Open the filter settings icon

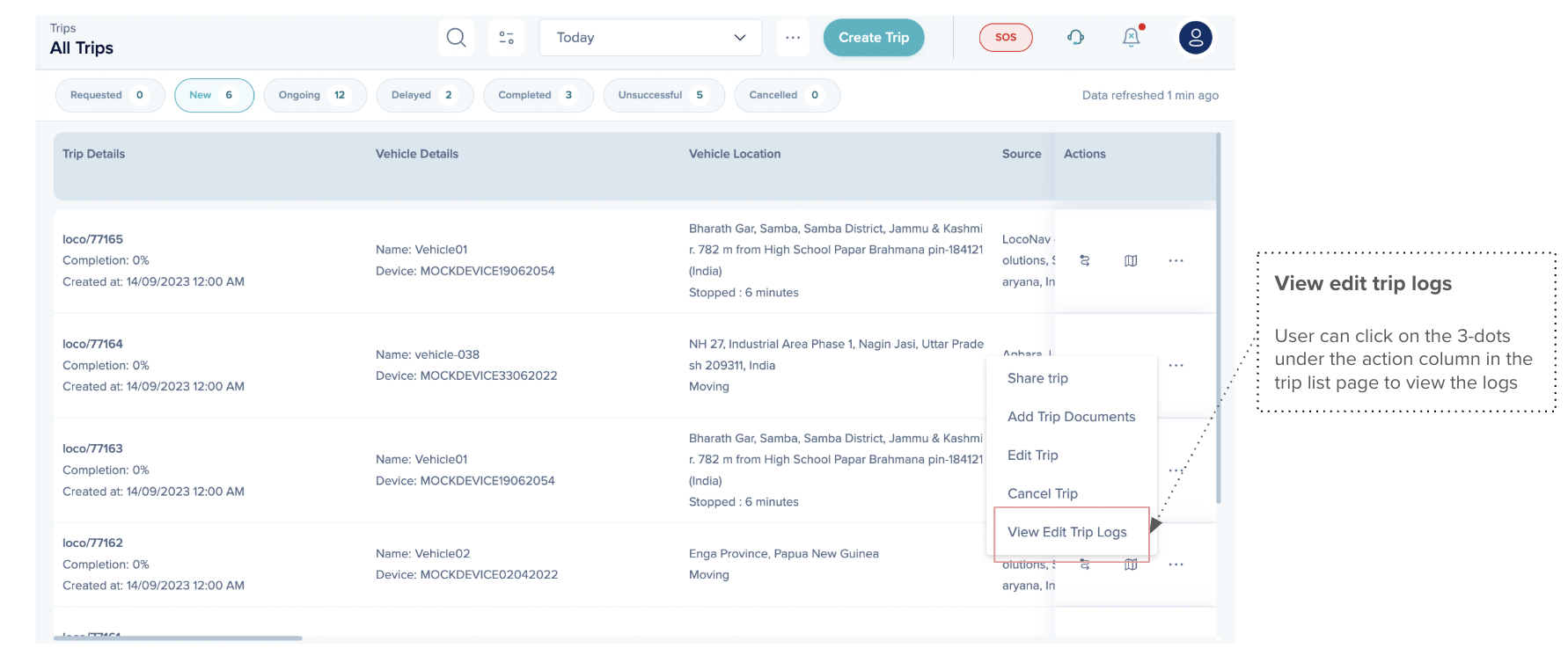click(506, 38)
